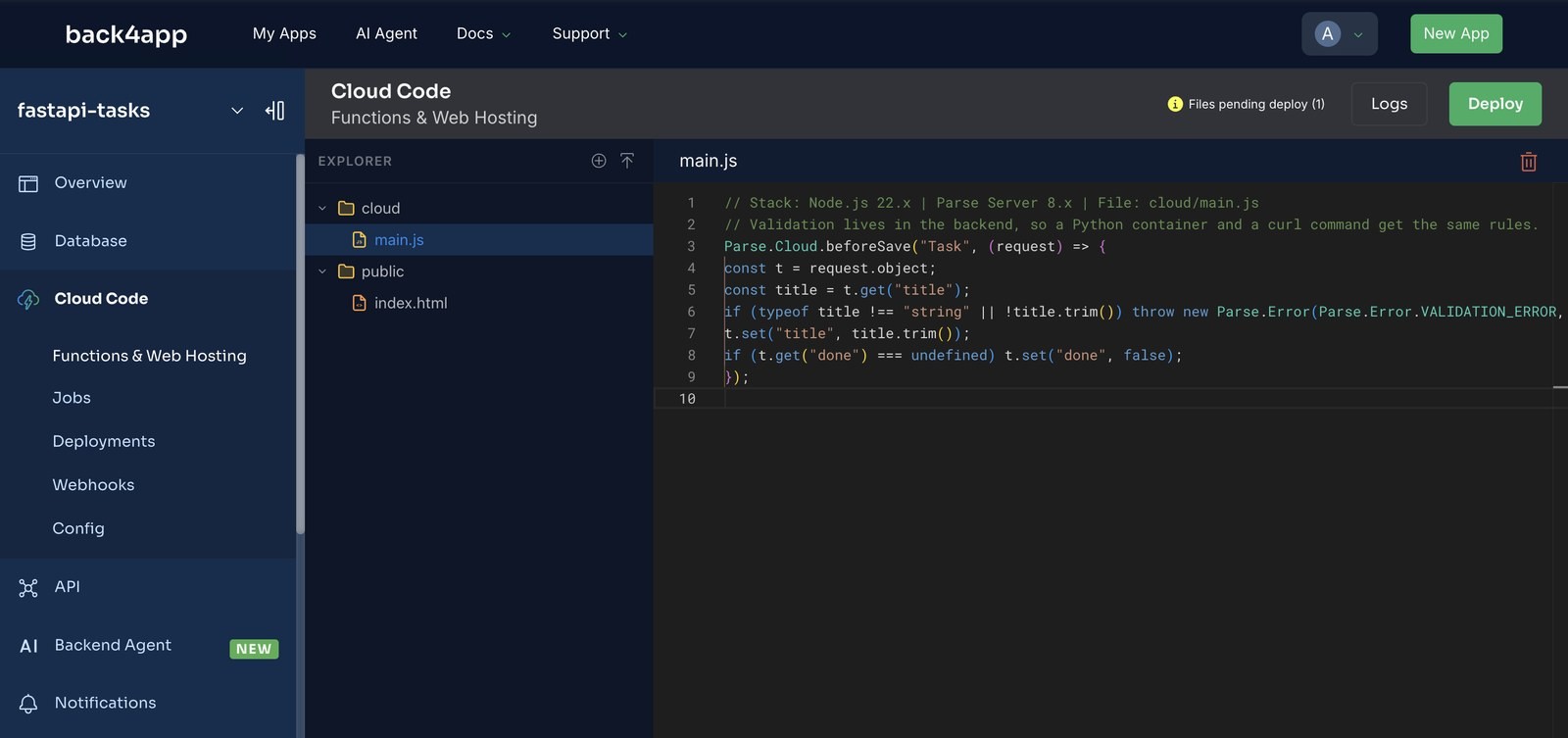The image size is (1568, 738).
Task: Click the sidebar vertical scrollbar
Action: click(300, 343)
